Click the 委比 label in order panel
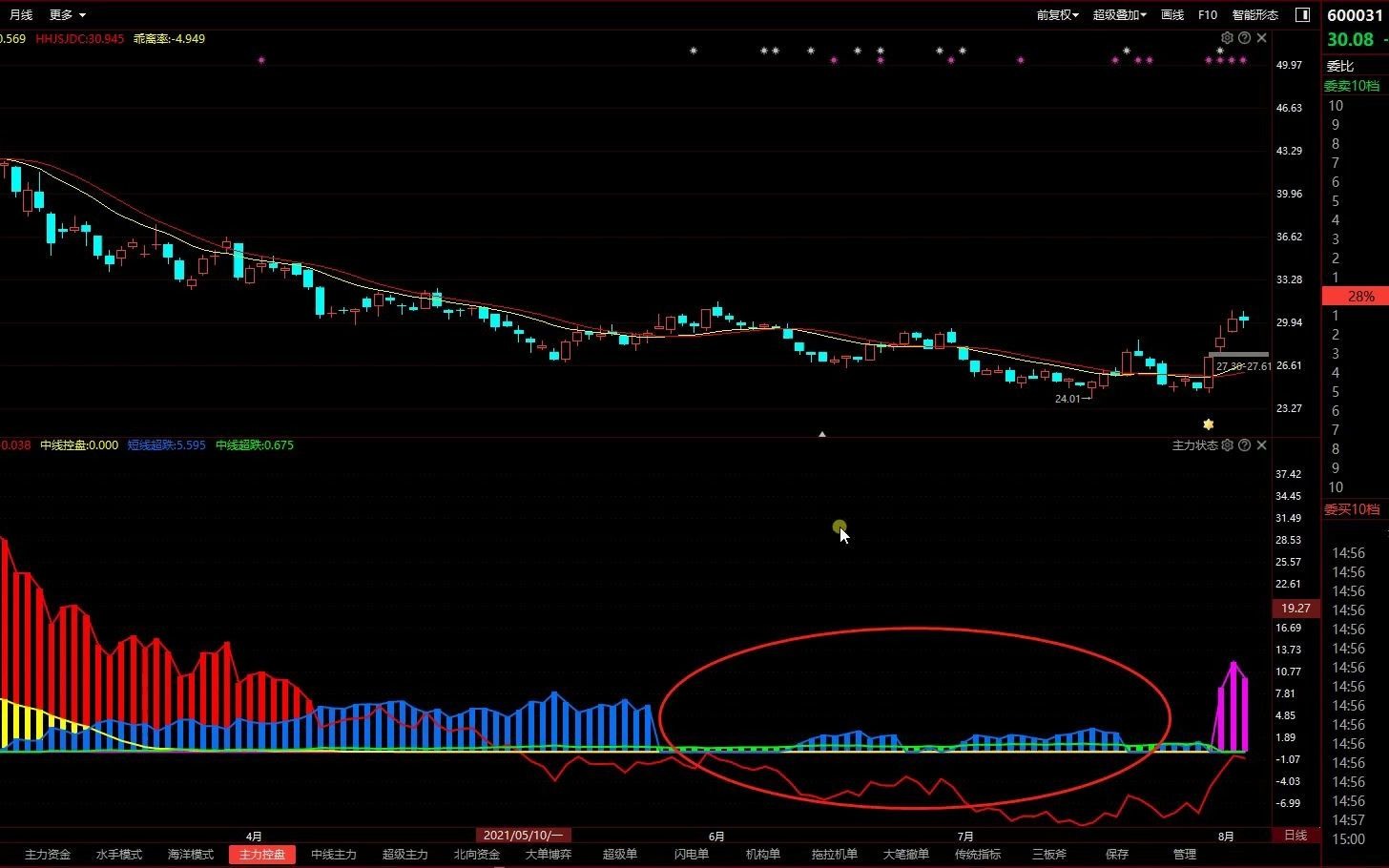The width and height of the screenshot is (1389, 868). (1340, 66)
